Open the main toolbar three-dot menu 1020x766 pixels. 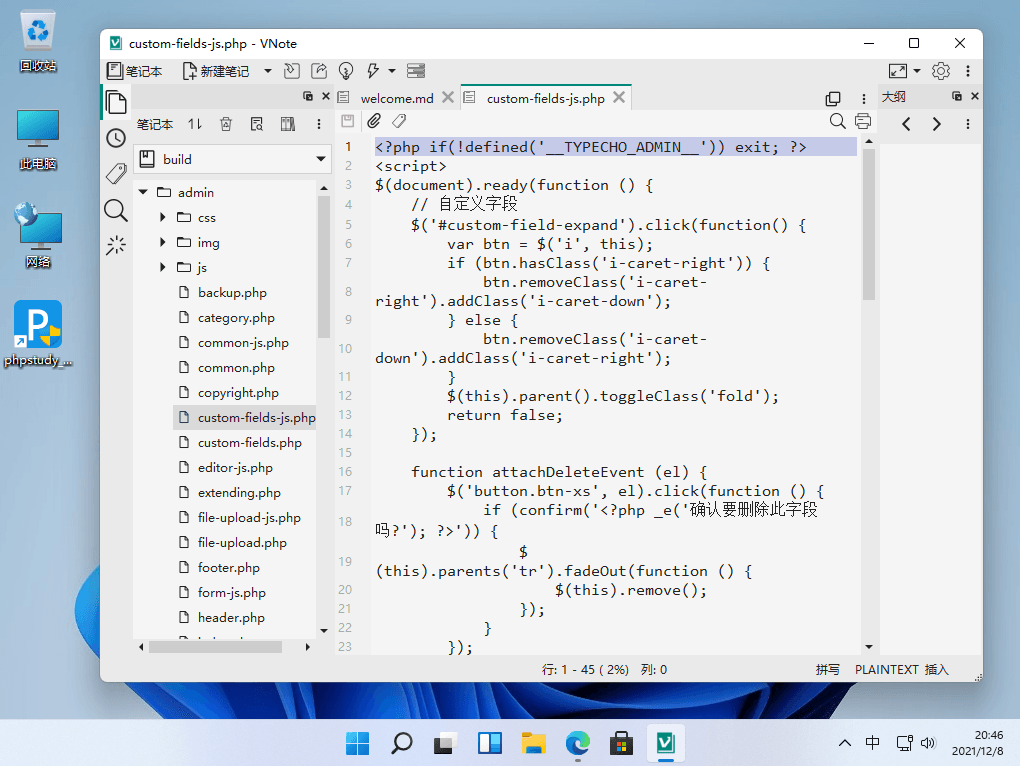968,71
